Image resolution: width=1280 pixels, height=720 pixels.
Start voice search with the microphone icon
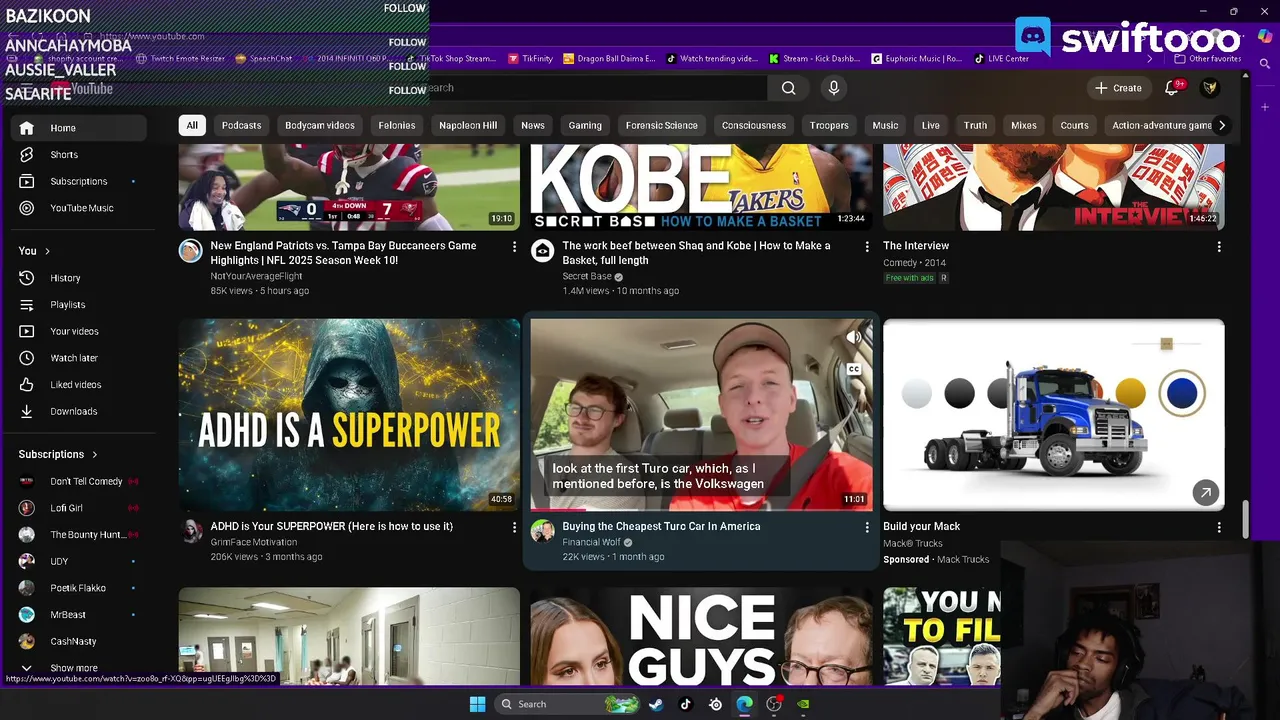834,88
